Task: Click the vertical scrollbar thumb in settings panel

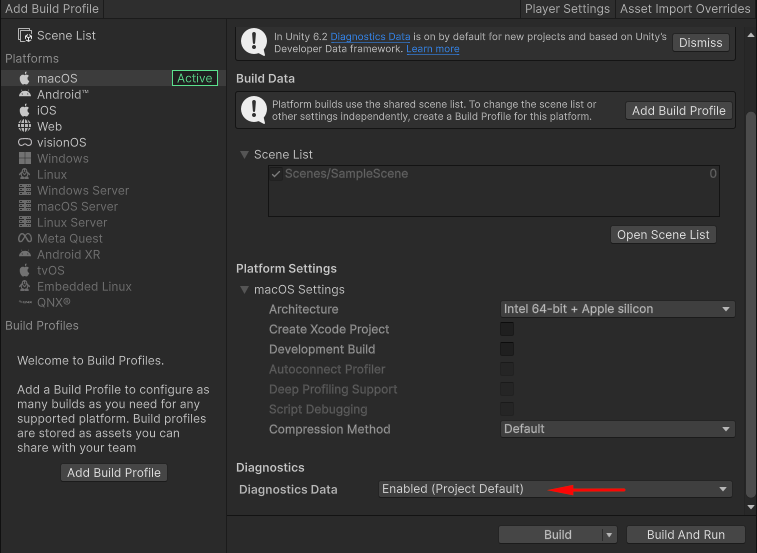Action: (750, 304)
